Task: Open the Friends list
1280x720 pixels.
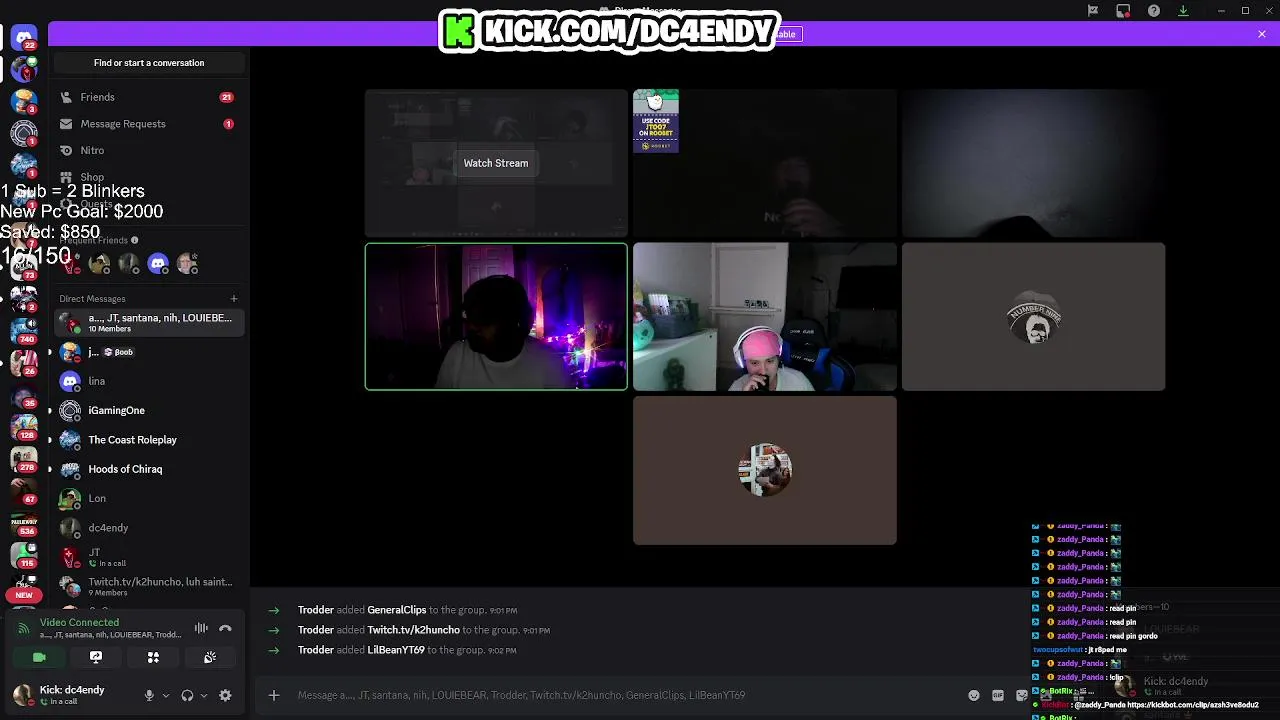Action: point(148,97)
